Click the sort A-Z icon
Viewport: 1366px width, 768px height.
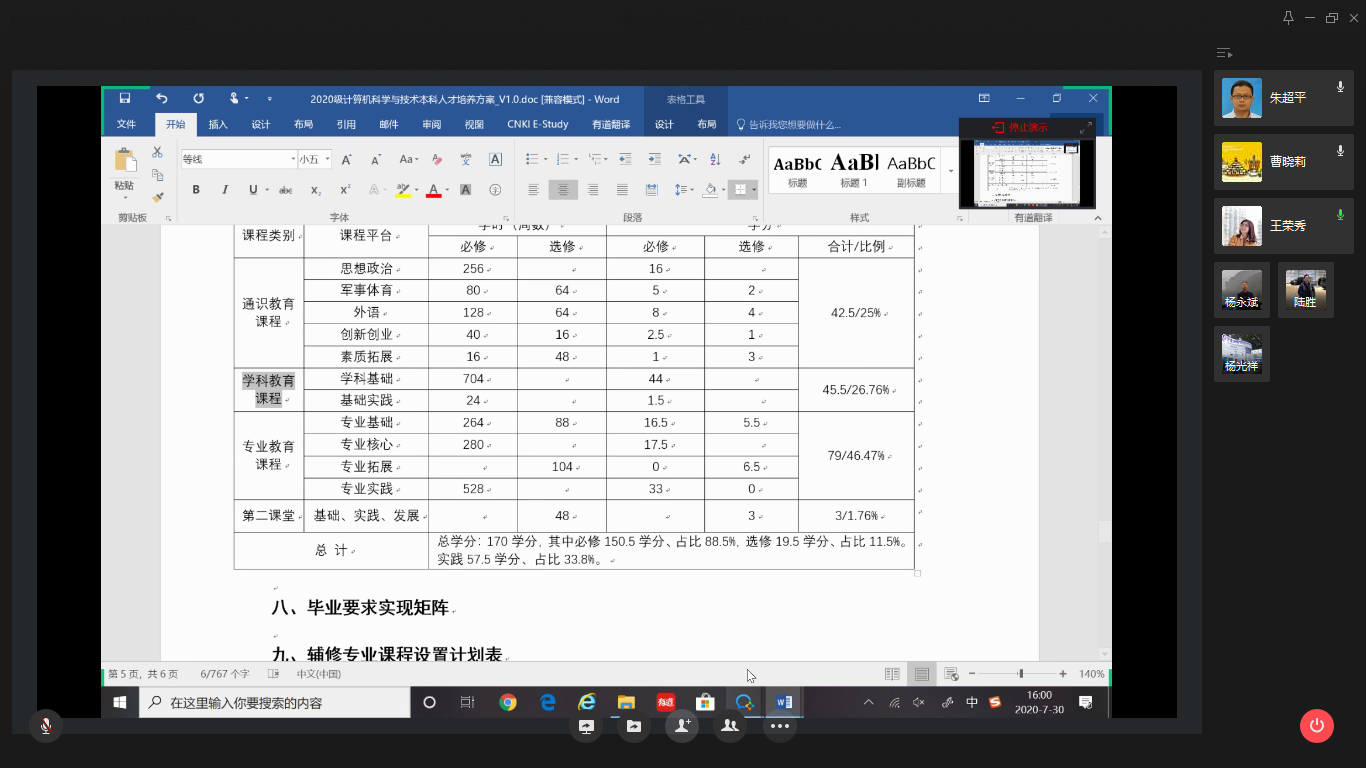pos(715,159)
